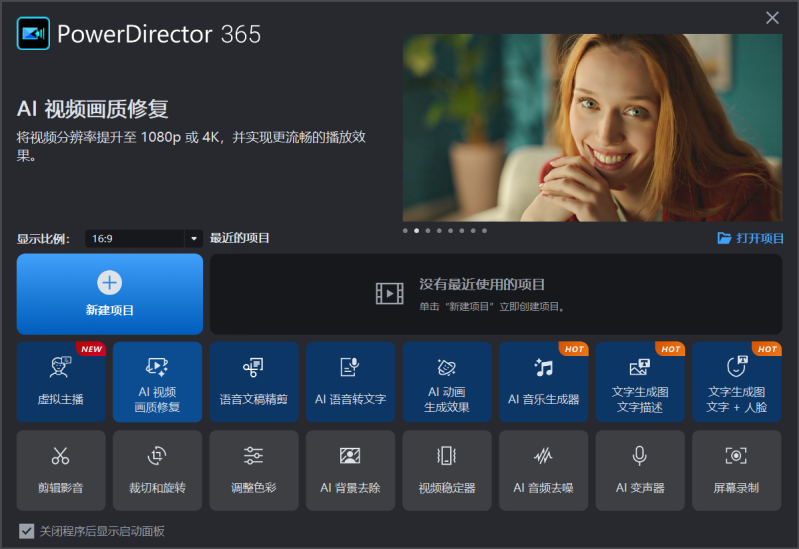Select the sixth carousel dot
This screenshot has height=549, width=799.
462,231
